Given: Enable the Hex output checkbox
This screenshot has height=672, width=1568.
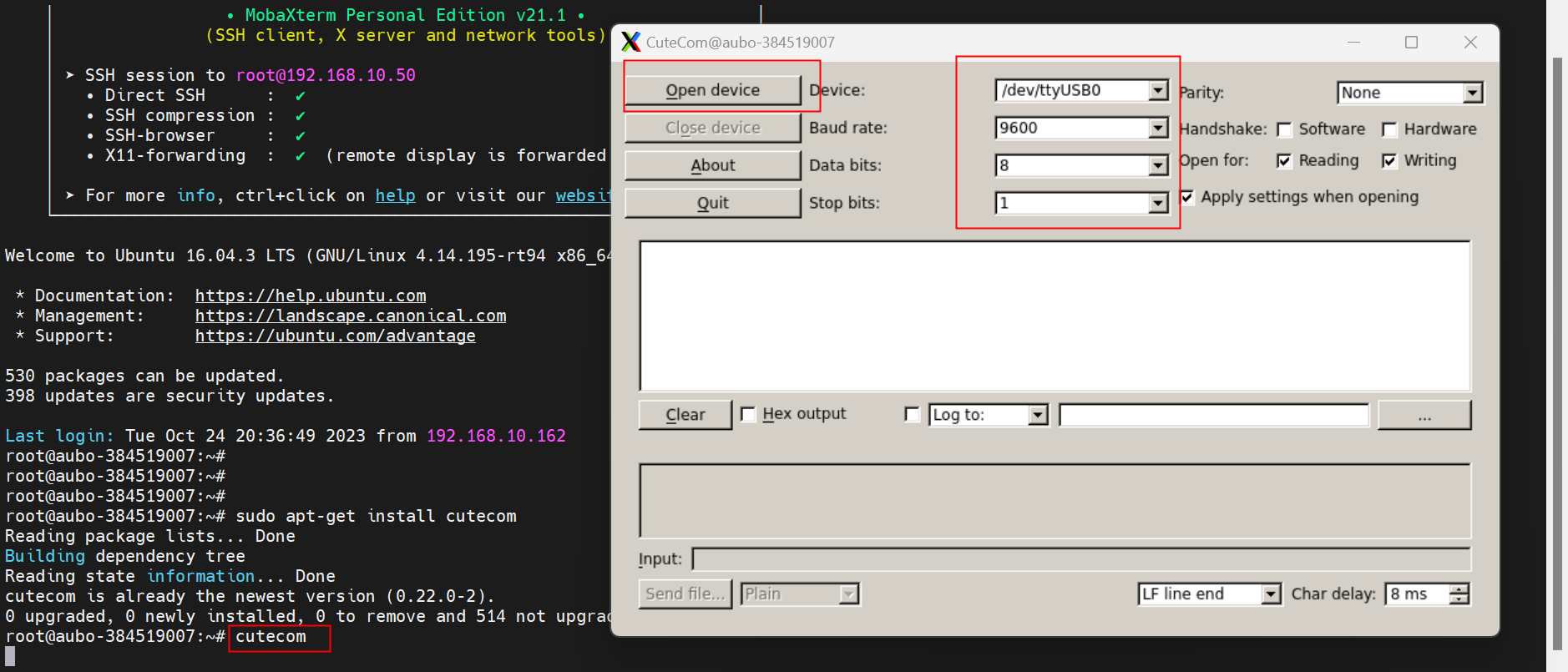Looking at the screenshot, I should pos(748,414).
